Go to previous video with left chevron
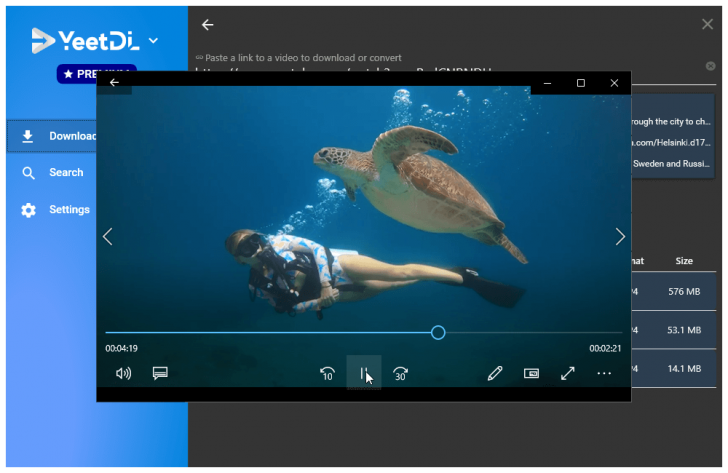This screenshot has width=728, height=473. (x=108, y=237)
